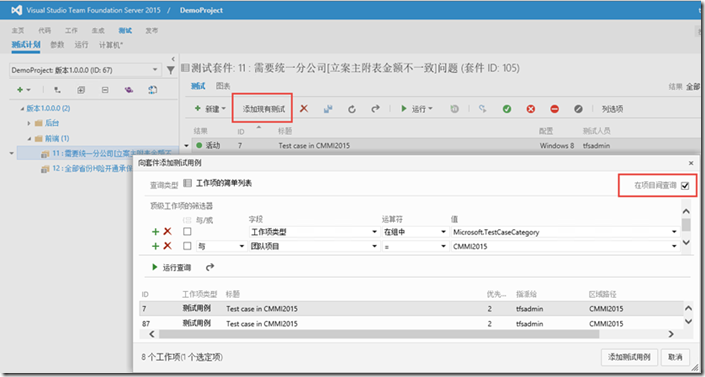
Task: Open the CMMI2015 value dropdown
Action: (x=674, y=247)
